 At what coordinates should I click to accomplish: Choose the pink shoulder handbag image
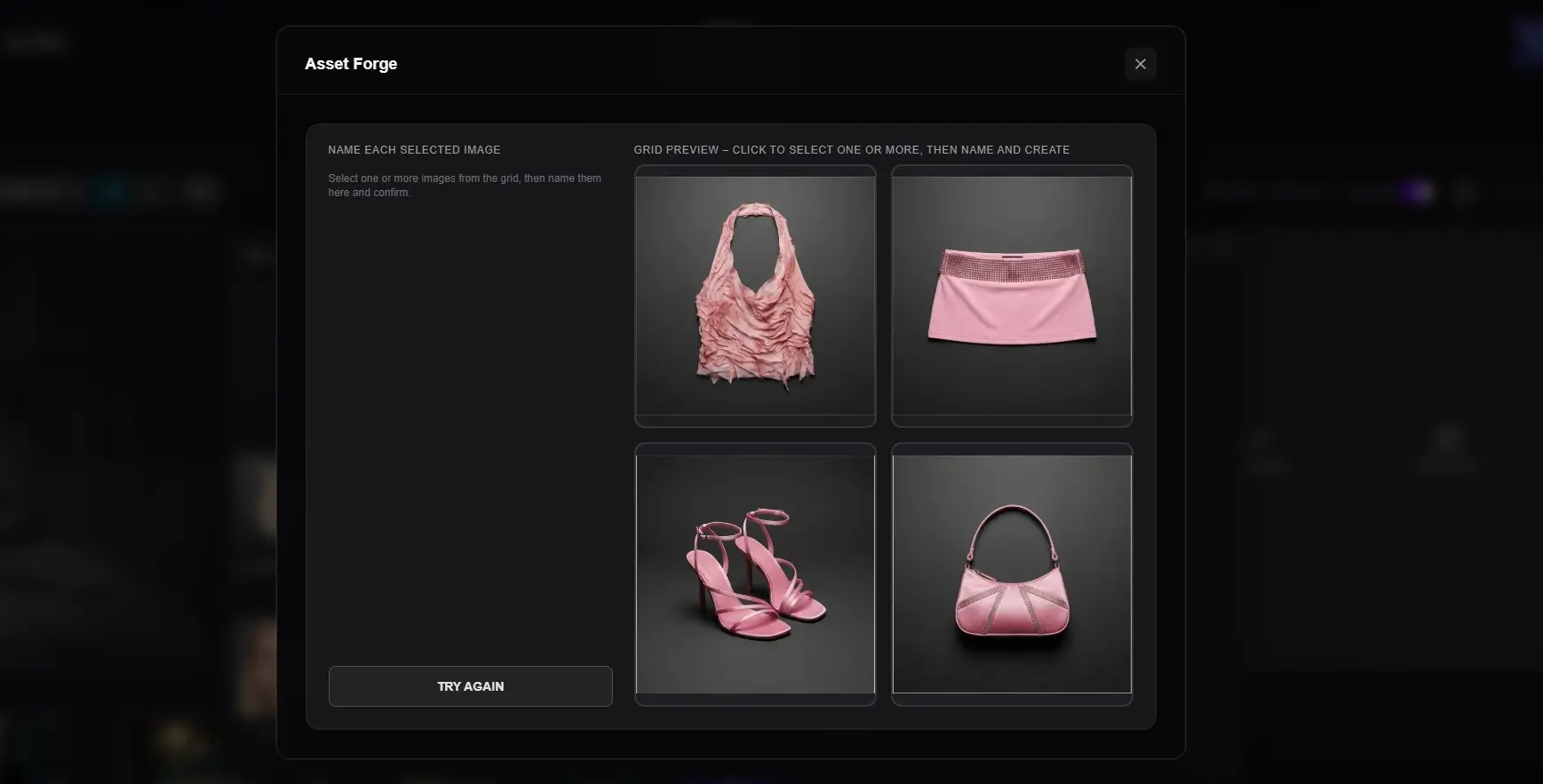[1012, 574]
